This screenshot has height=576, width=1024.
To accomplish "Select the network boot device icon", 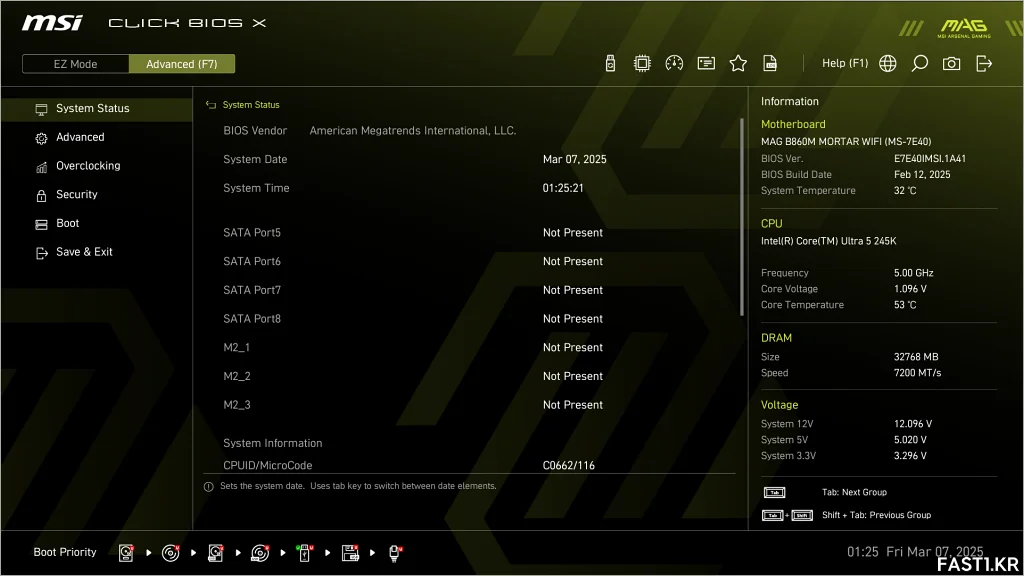I will coord(395,552).
